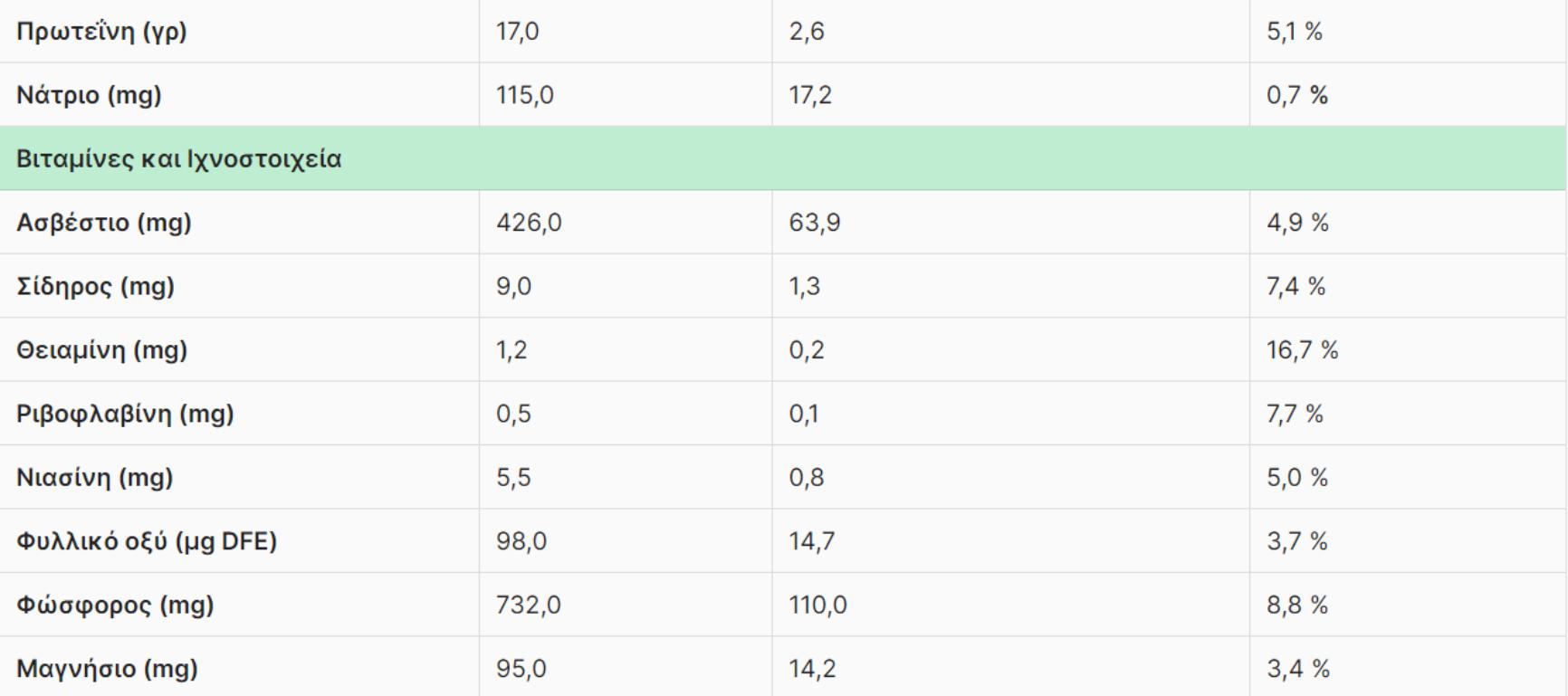Select the 16,7 % value for Θειαμίνη
Viewport: 1568px width, 696px height.
[x=1302, y=350]
